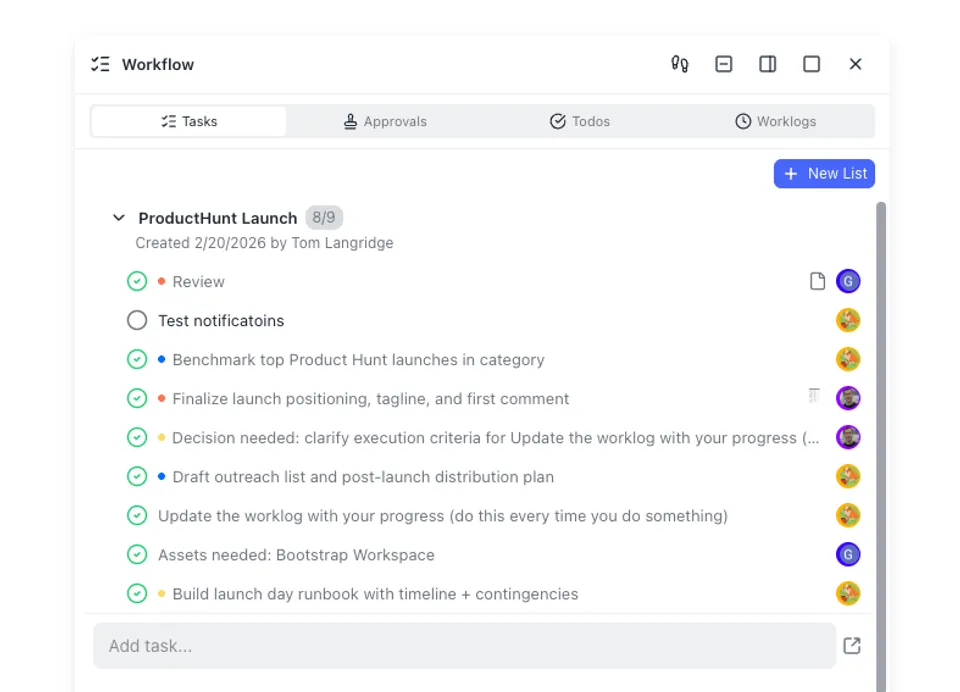
Task: Click Tom Langridge's avatar on Test notificatoins
Action: 848,320
